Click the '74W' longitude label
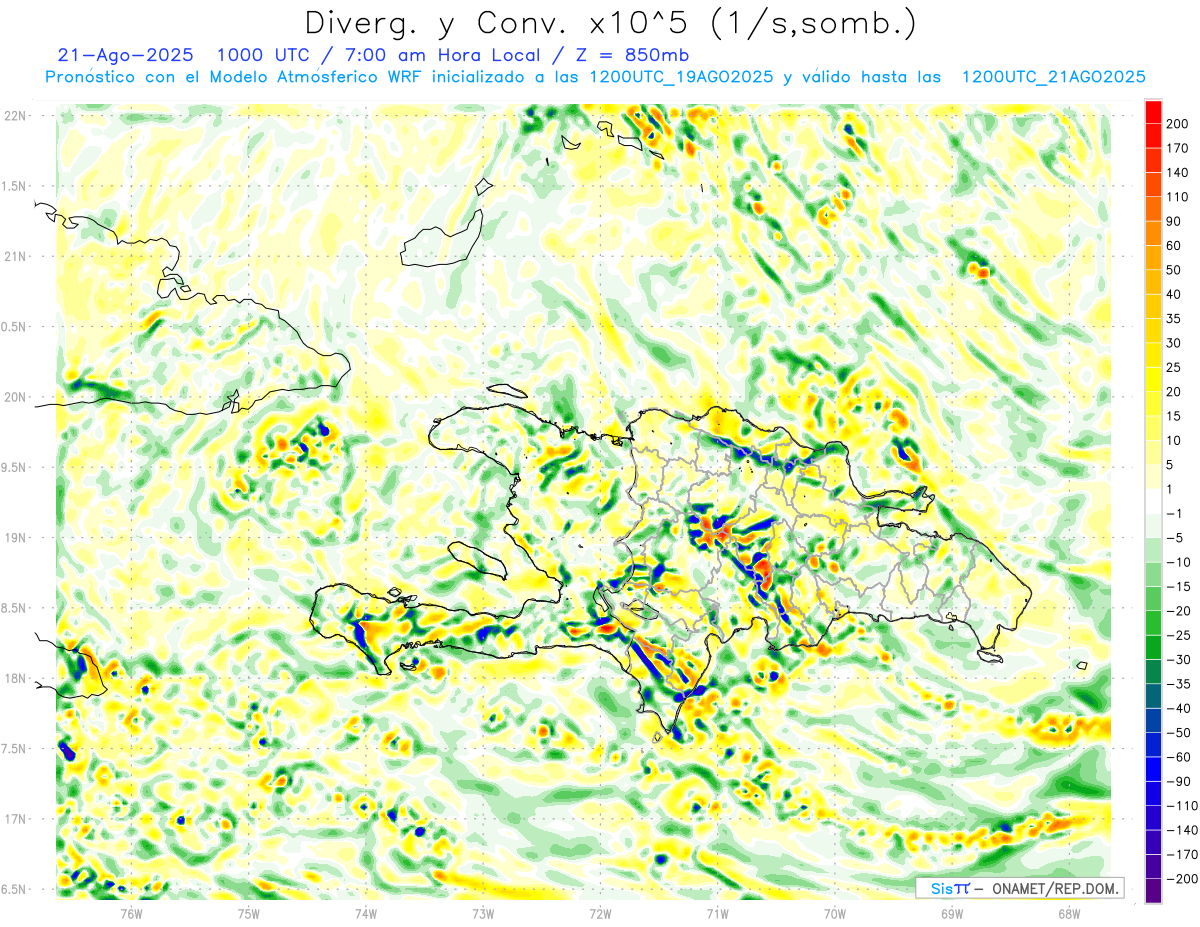The width and height of the screenshot is (1200, 927). 366,913
